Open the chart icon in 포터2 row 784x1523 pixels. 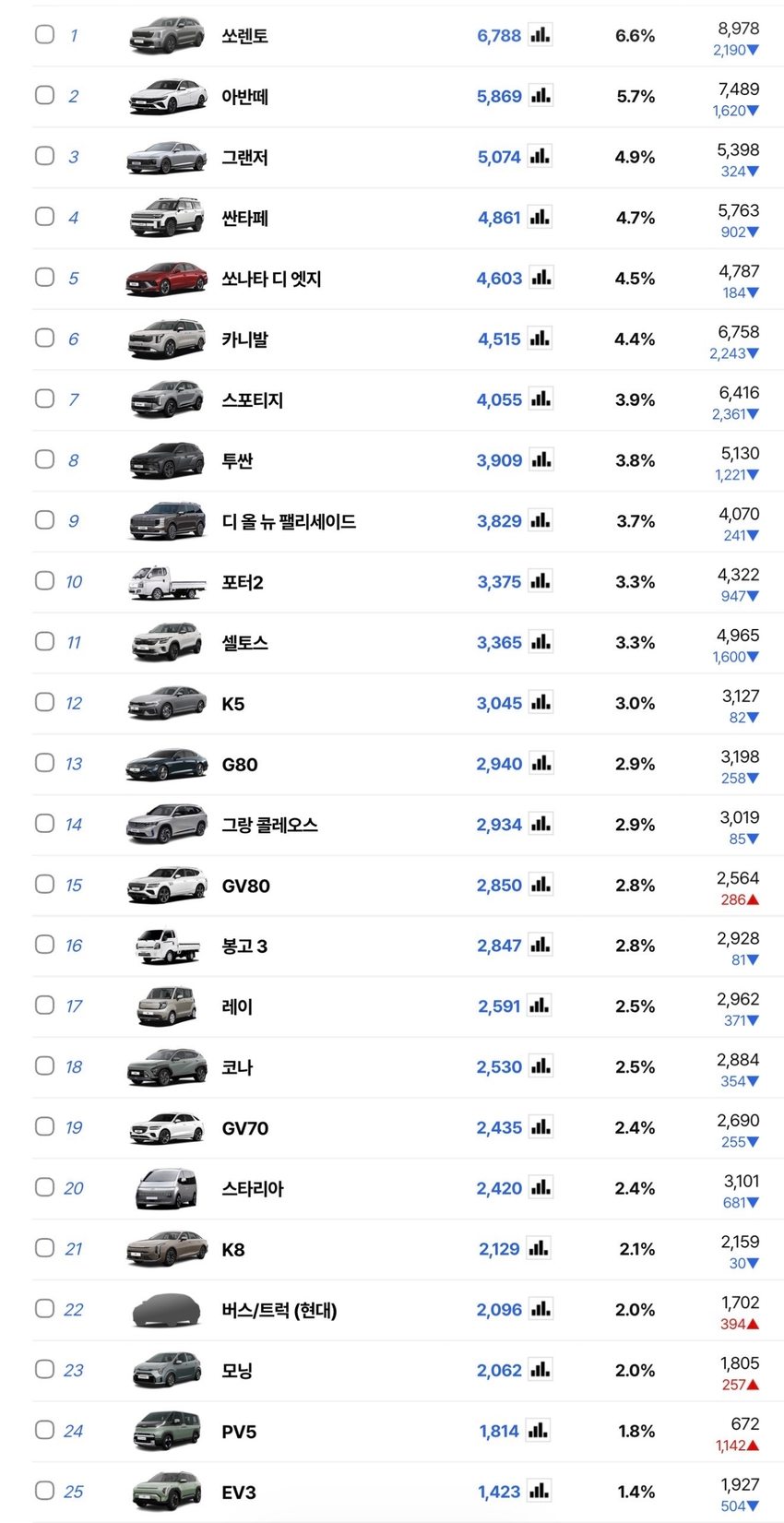click(540, 581)
